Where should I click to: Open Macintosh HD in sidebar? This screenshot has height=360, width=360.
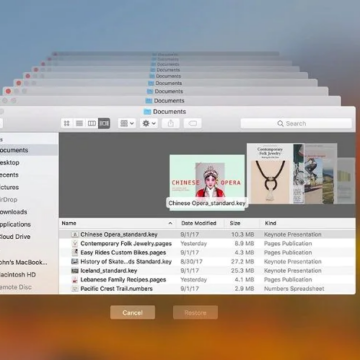pos(17,275)
